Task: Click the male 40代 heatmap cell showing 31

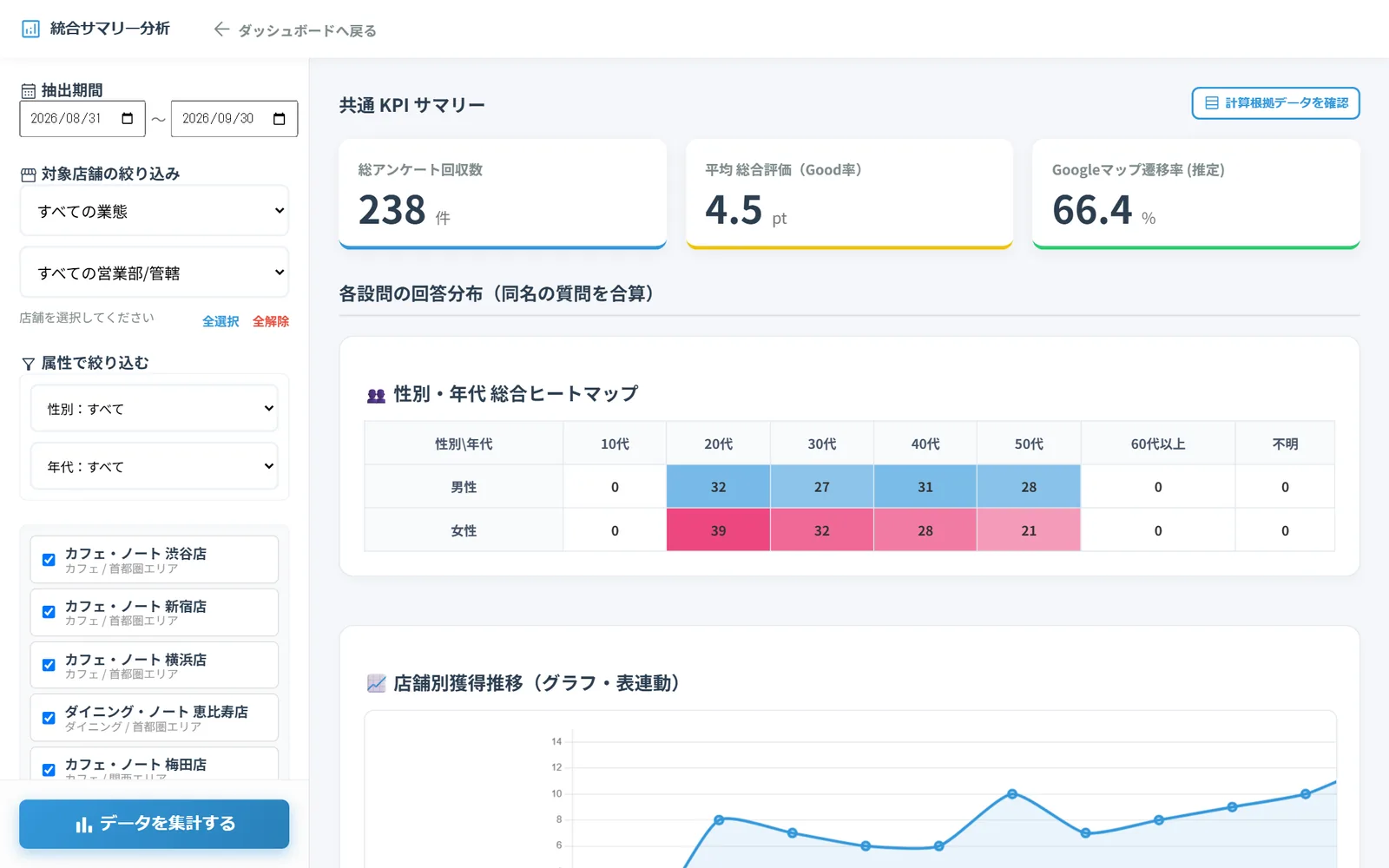Action: 925,487
